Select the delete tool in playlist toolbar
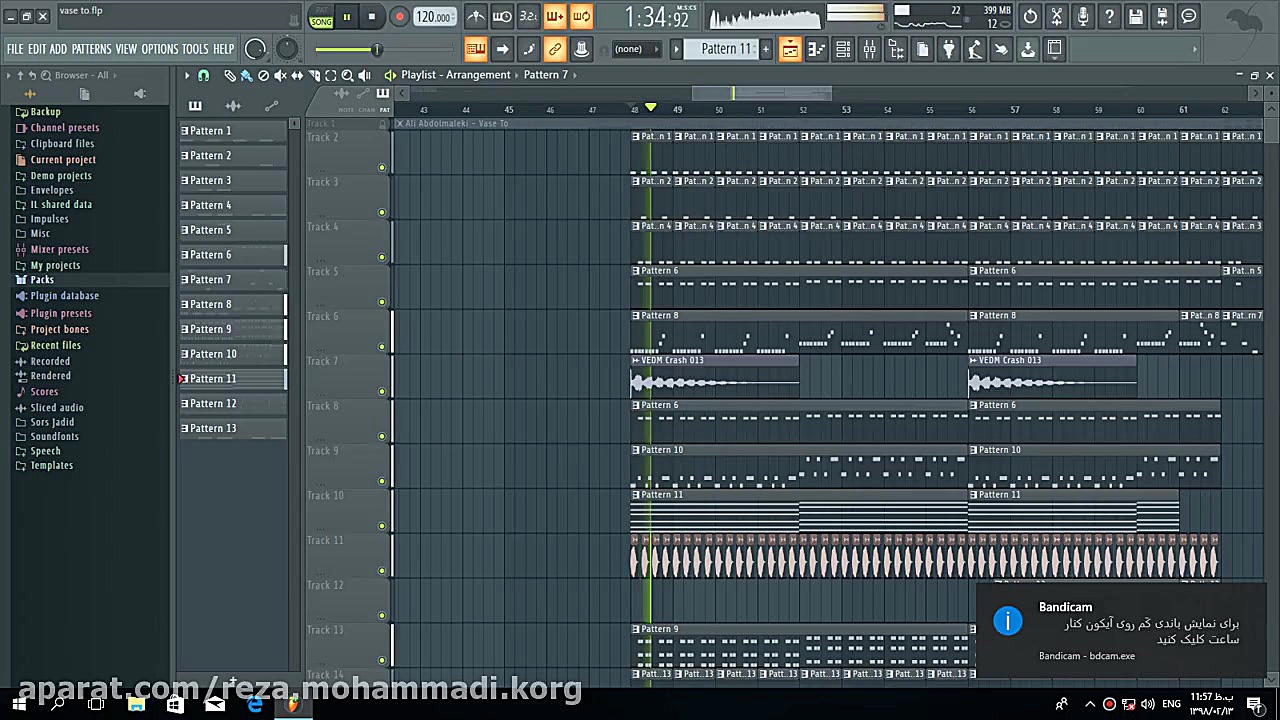 click(263, 75)
